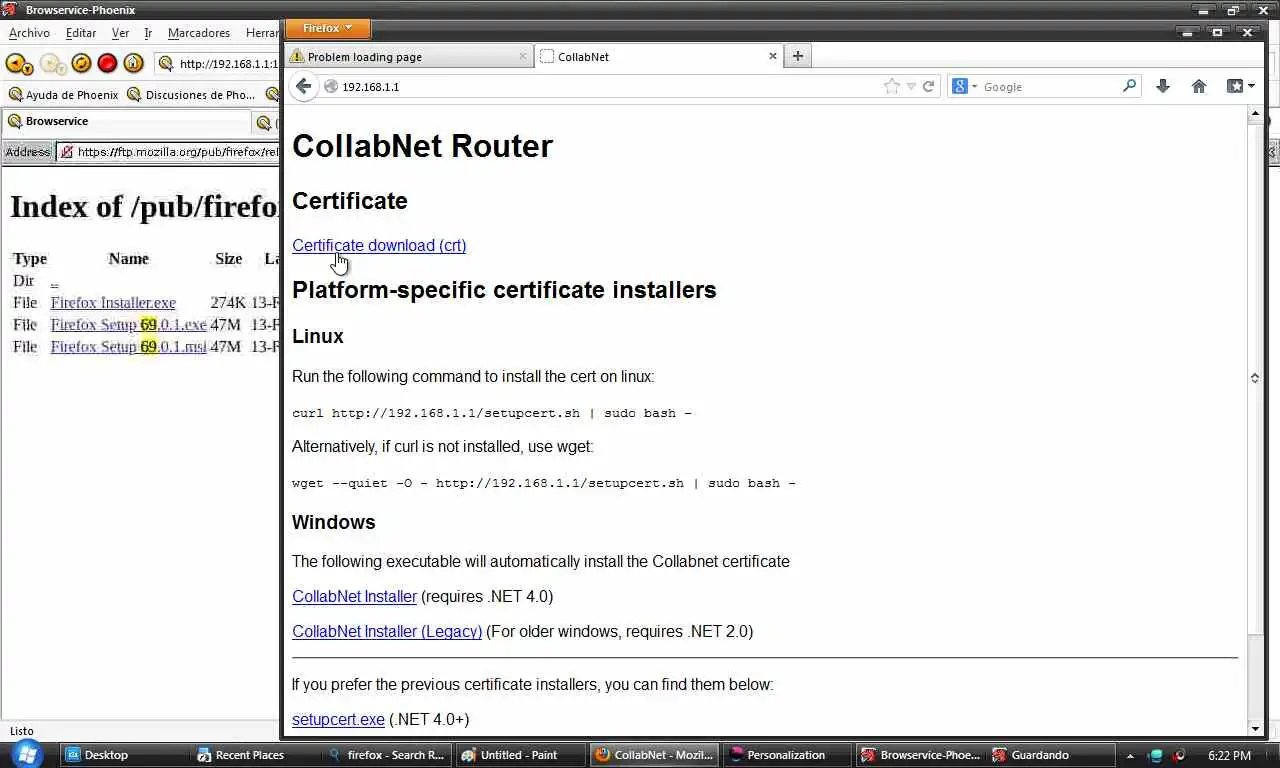Open Editar menu in Phoenix
The image size is (1280, 768).
tap(81, 33)
